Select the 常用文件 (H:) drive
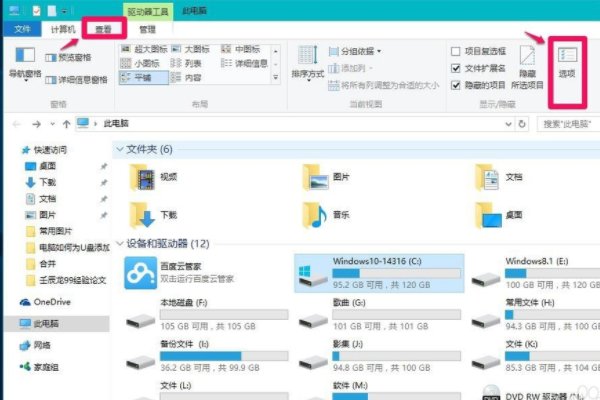The image size is (600, 400). (535, 315)
